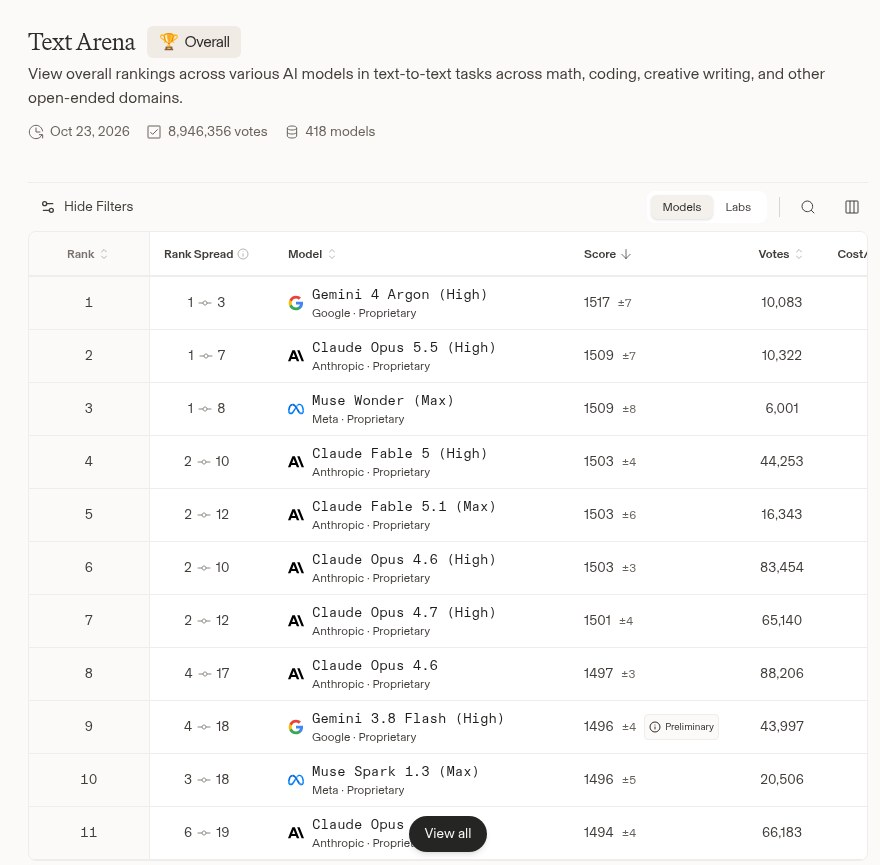Click the votes value 20,506
Image resolution: width=880 pixels, height=865 pixels.
(781, 780)
